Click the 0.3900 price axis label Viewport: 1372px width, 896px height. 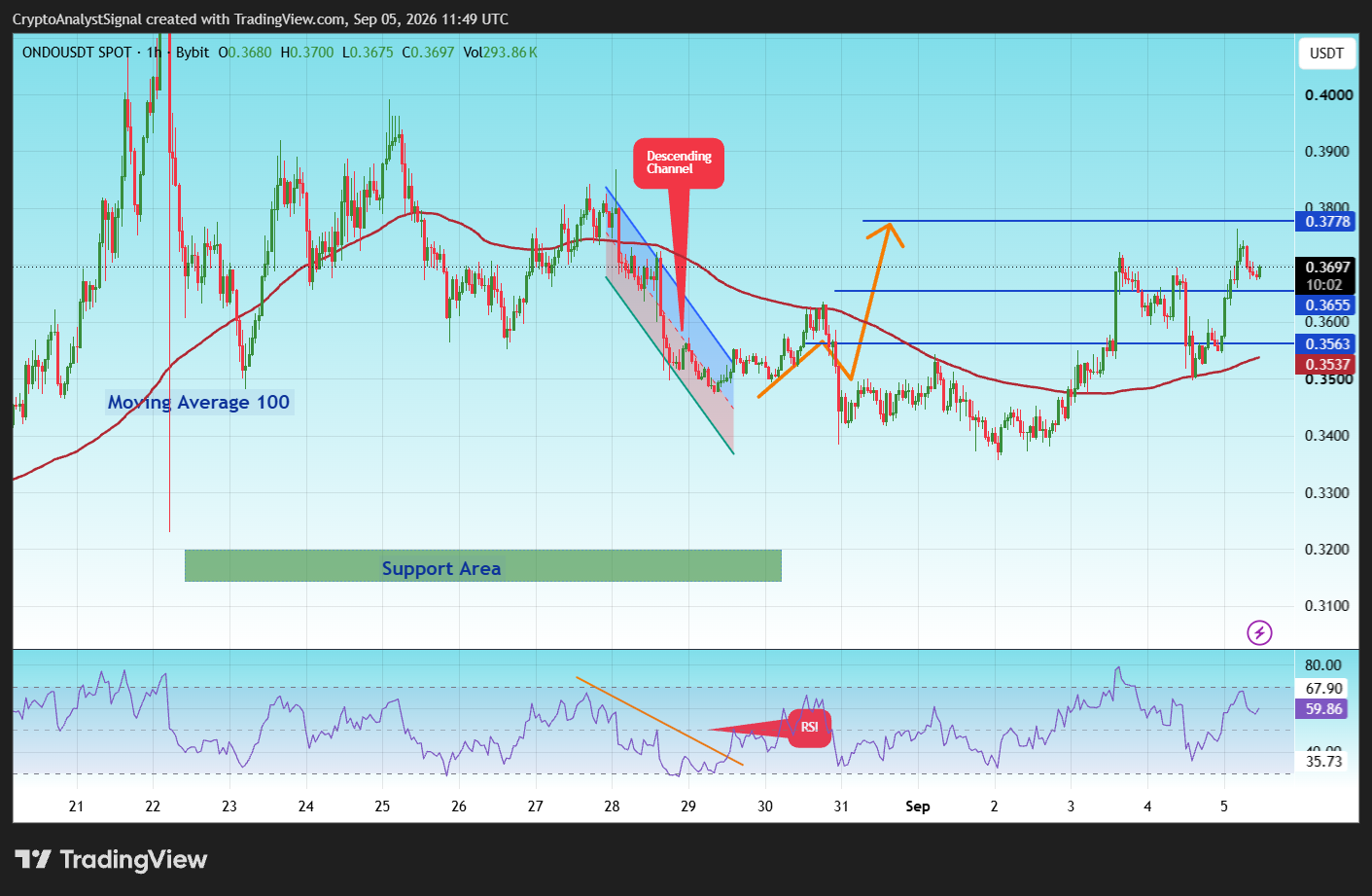coord(1328,152)
